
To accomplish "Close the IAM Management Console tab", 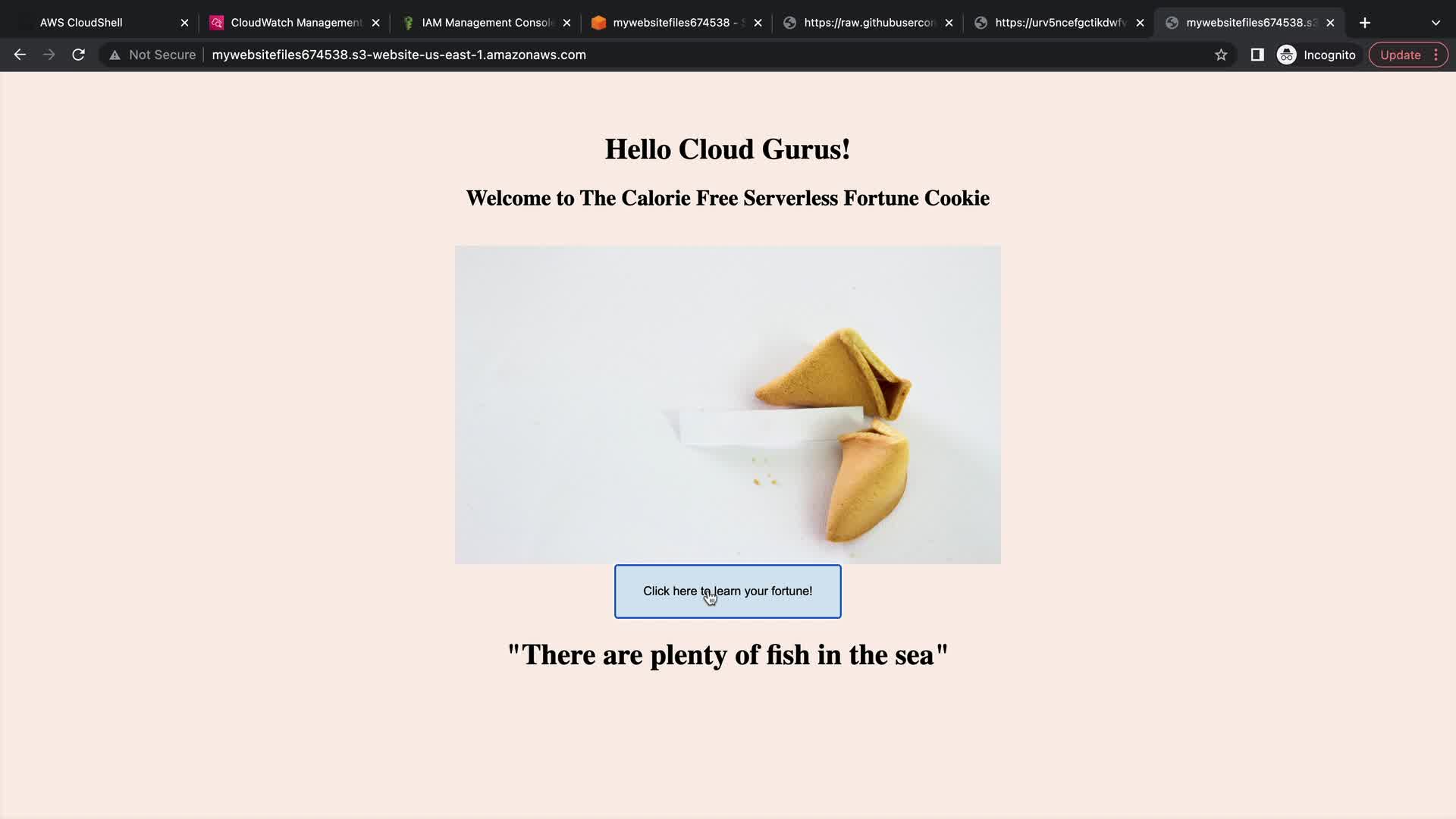I will tap(566, 23).
